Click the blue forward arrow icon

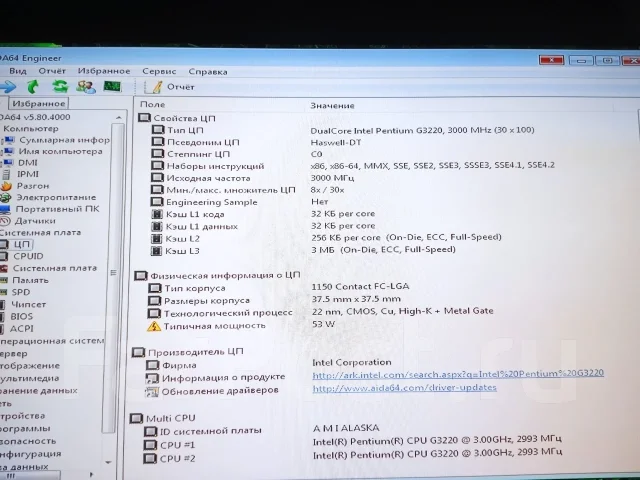pos(8,86)
